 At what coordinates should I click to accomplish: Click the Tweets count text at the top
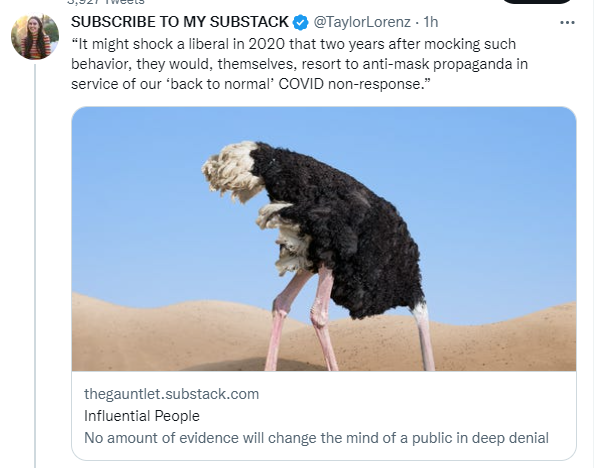106,2
